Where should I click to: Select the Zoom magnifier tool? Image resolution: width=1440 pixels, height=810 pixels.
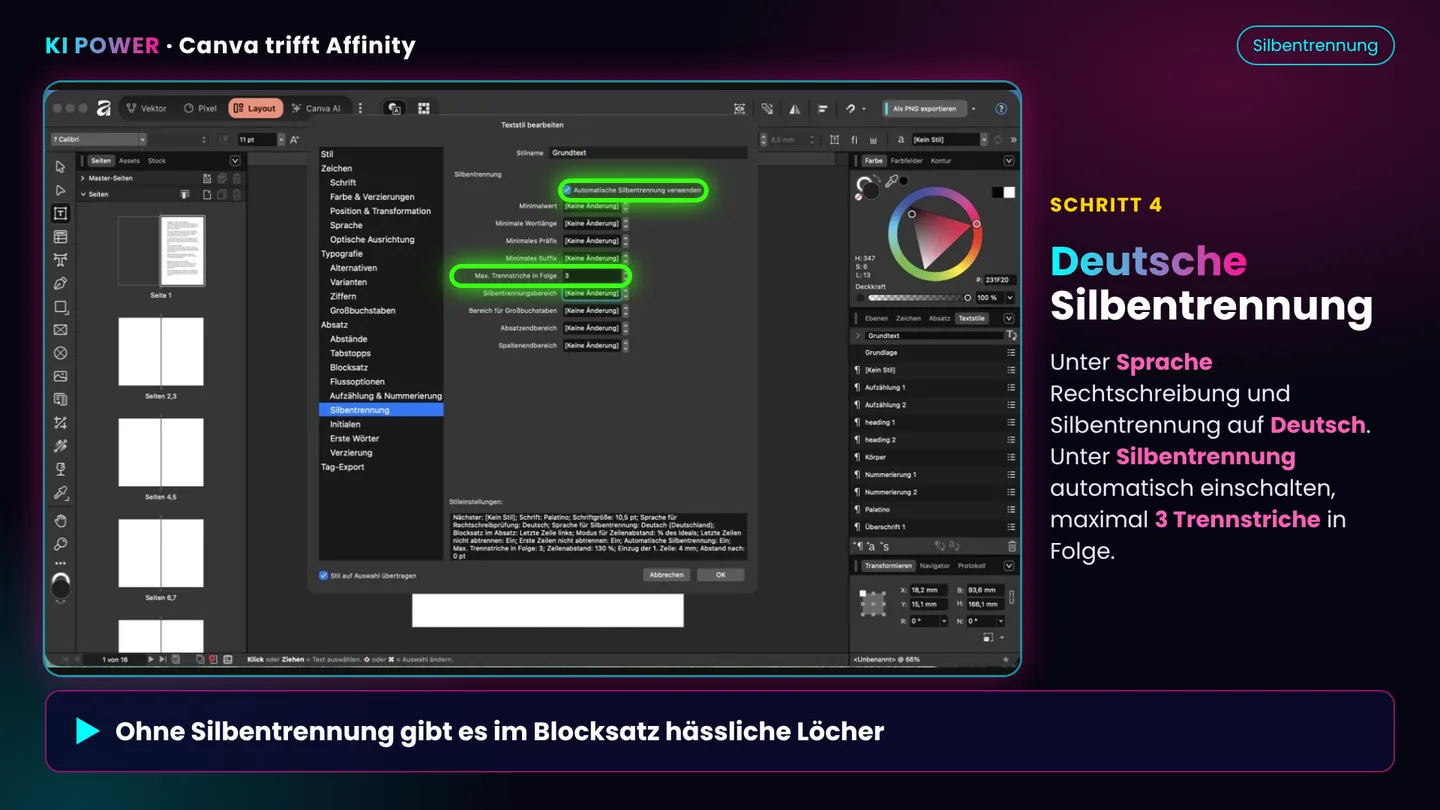[x=60, y=544]
